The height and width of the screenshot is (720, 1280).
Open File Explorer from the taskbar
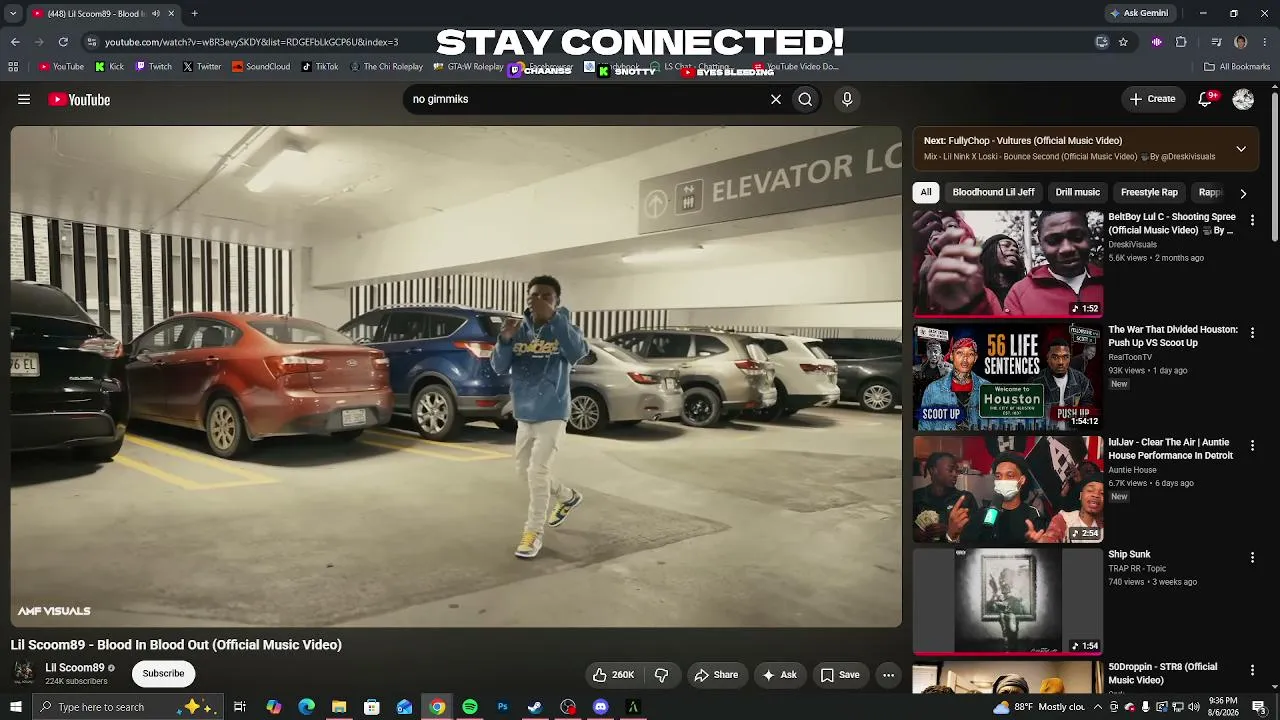tap(339, 707)
